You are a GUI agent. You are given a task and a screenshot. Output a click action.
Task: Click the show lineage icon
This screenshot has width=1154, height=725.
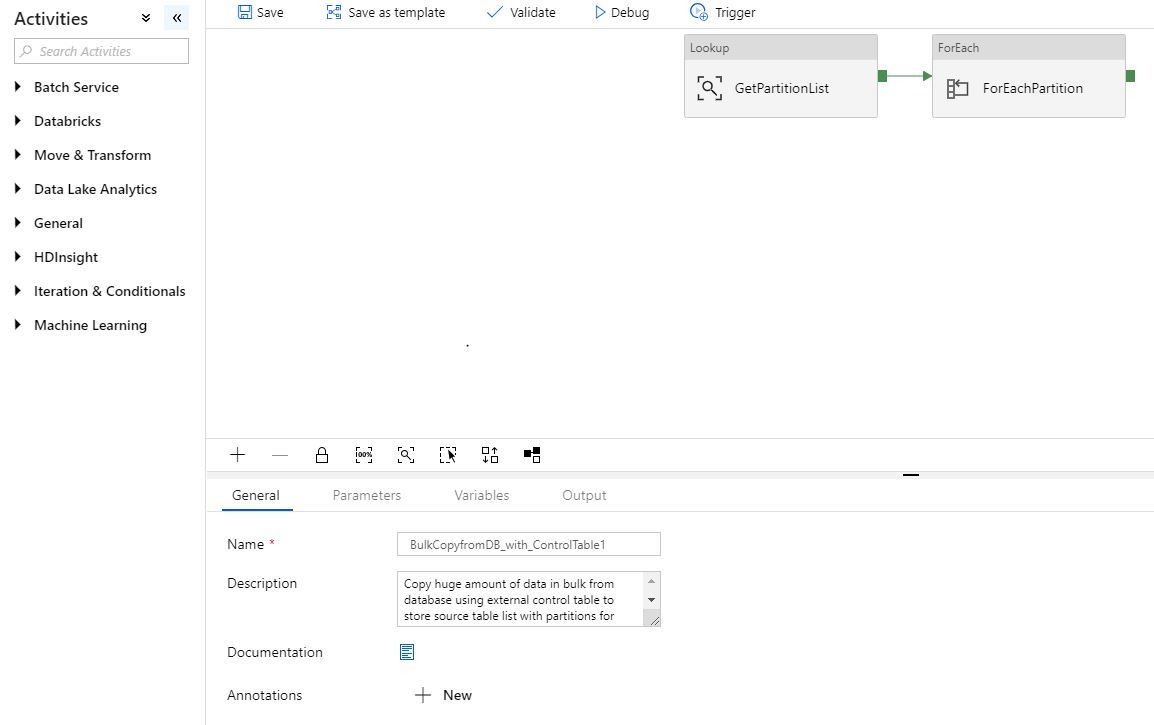pos(532,455)
